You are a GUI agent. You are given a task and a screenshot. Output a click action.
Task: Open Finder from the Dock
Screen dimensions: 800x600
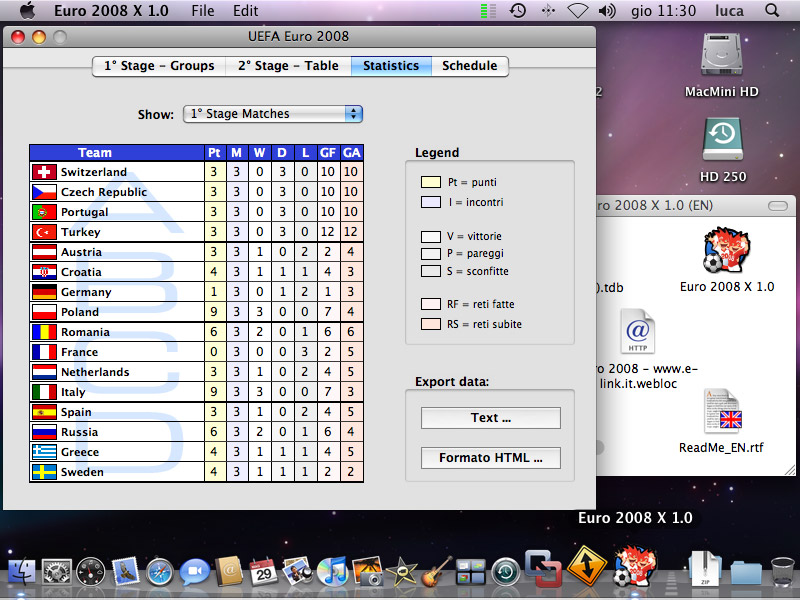tap(20, 571)
